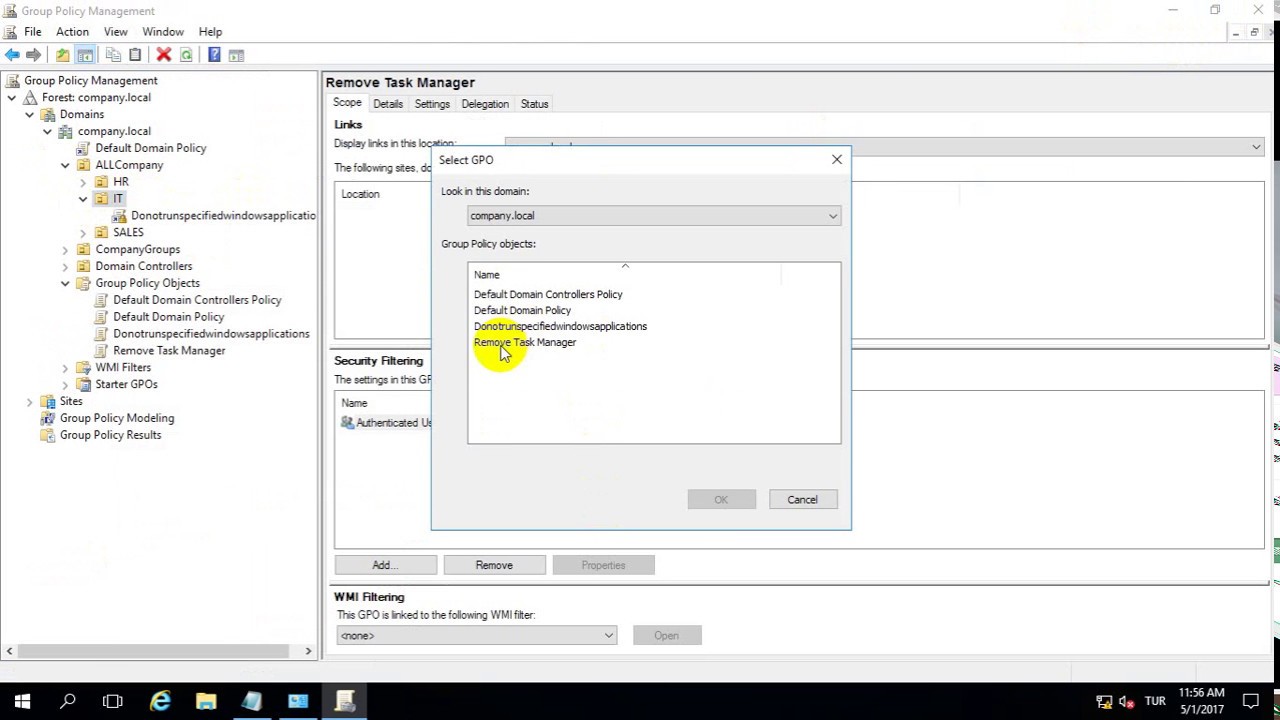This screenshot has height=720, width=1280.
Task: Click the blue Help question mark icon
Action: (x=214, y=55)
